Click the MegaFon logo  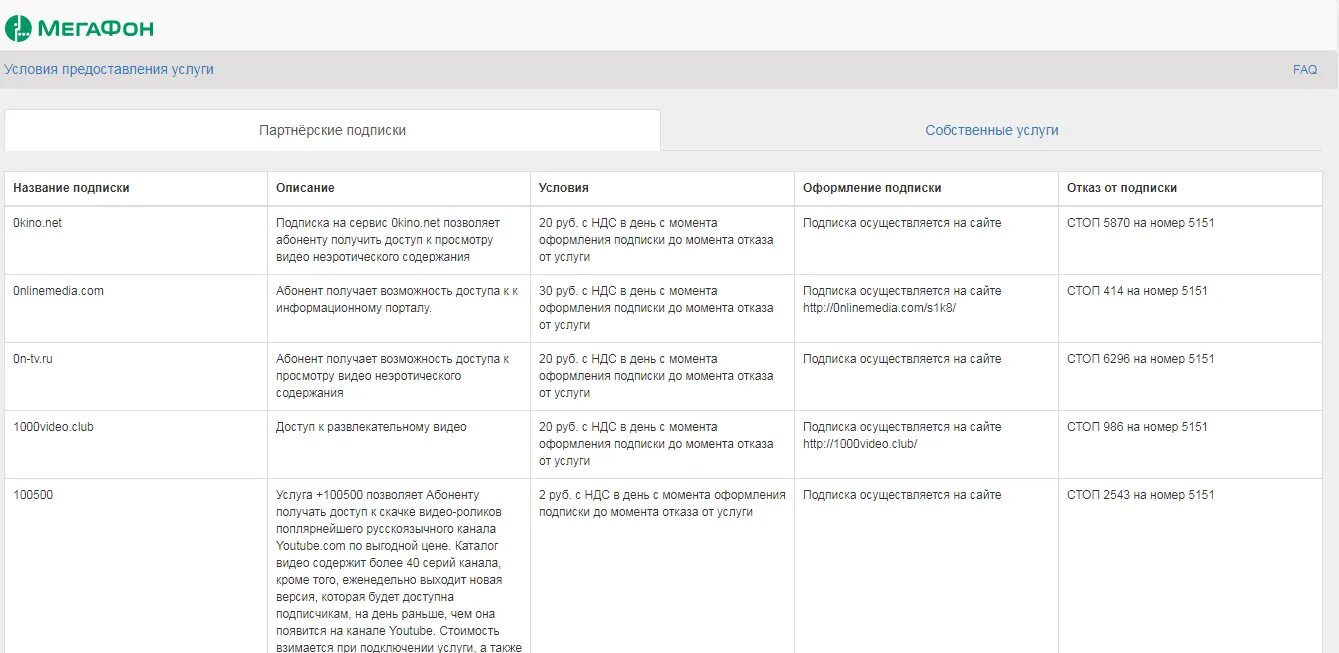tap(79, 28)
